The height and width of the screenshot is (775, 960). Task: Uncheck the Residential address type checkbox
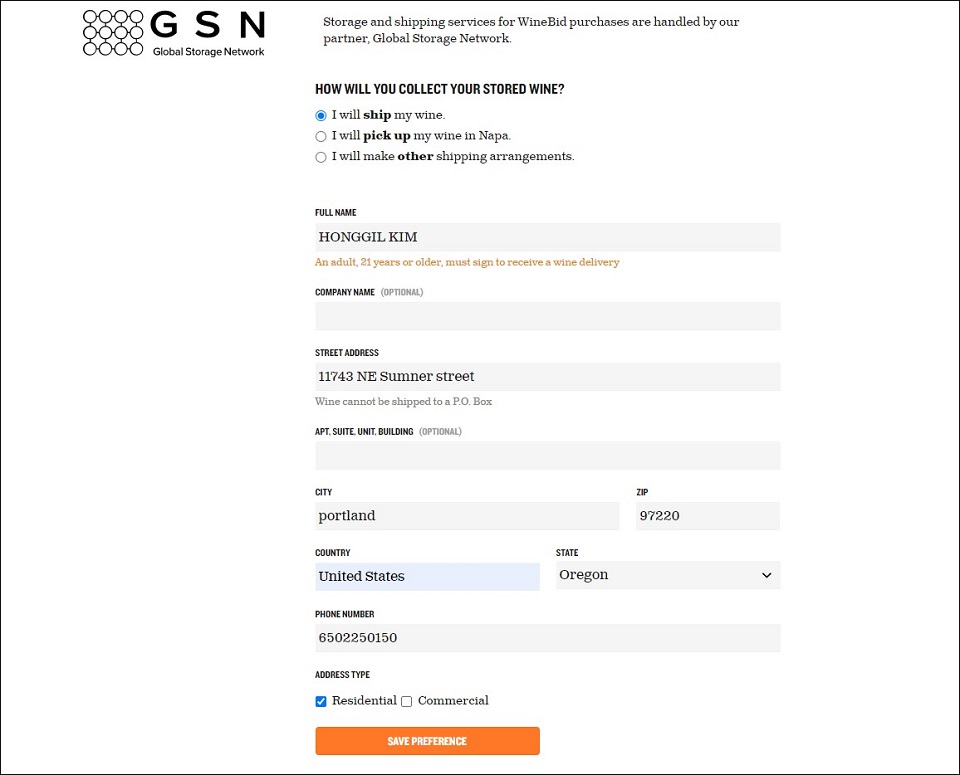(321, 701)
